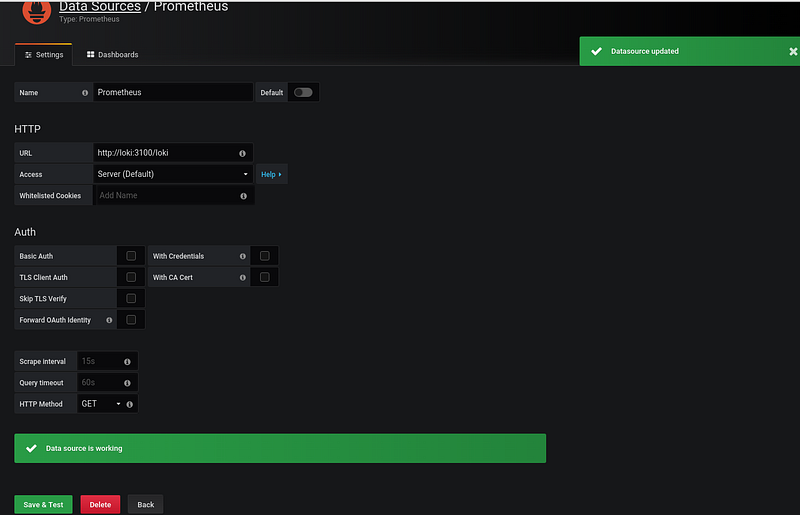Click the Forward OAuth Identity info icon

109,320
